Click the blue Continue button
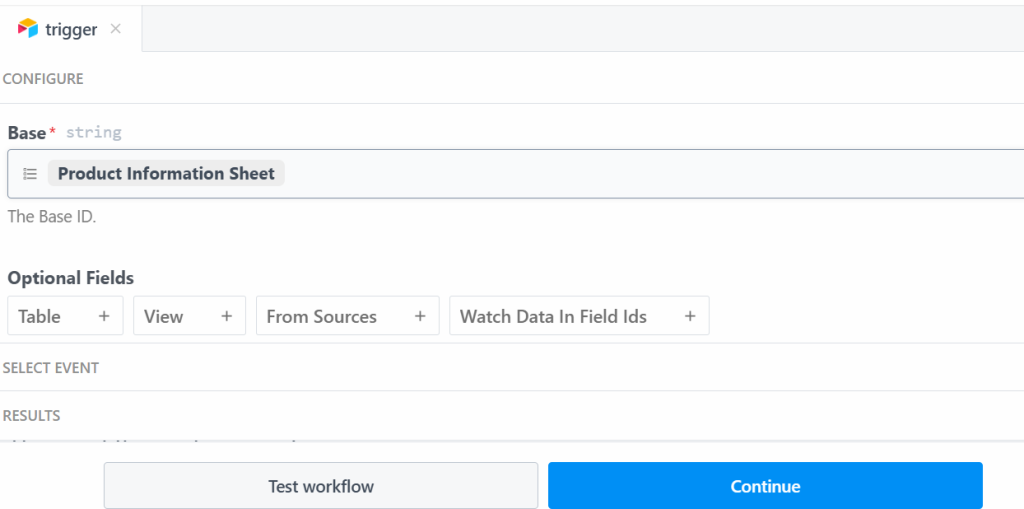The image size is (1024, 509). tap(765, 486)
